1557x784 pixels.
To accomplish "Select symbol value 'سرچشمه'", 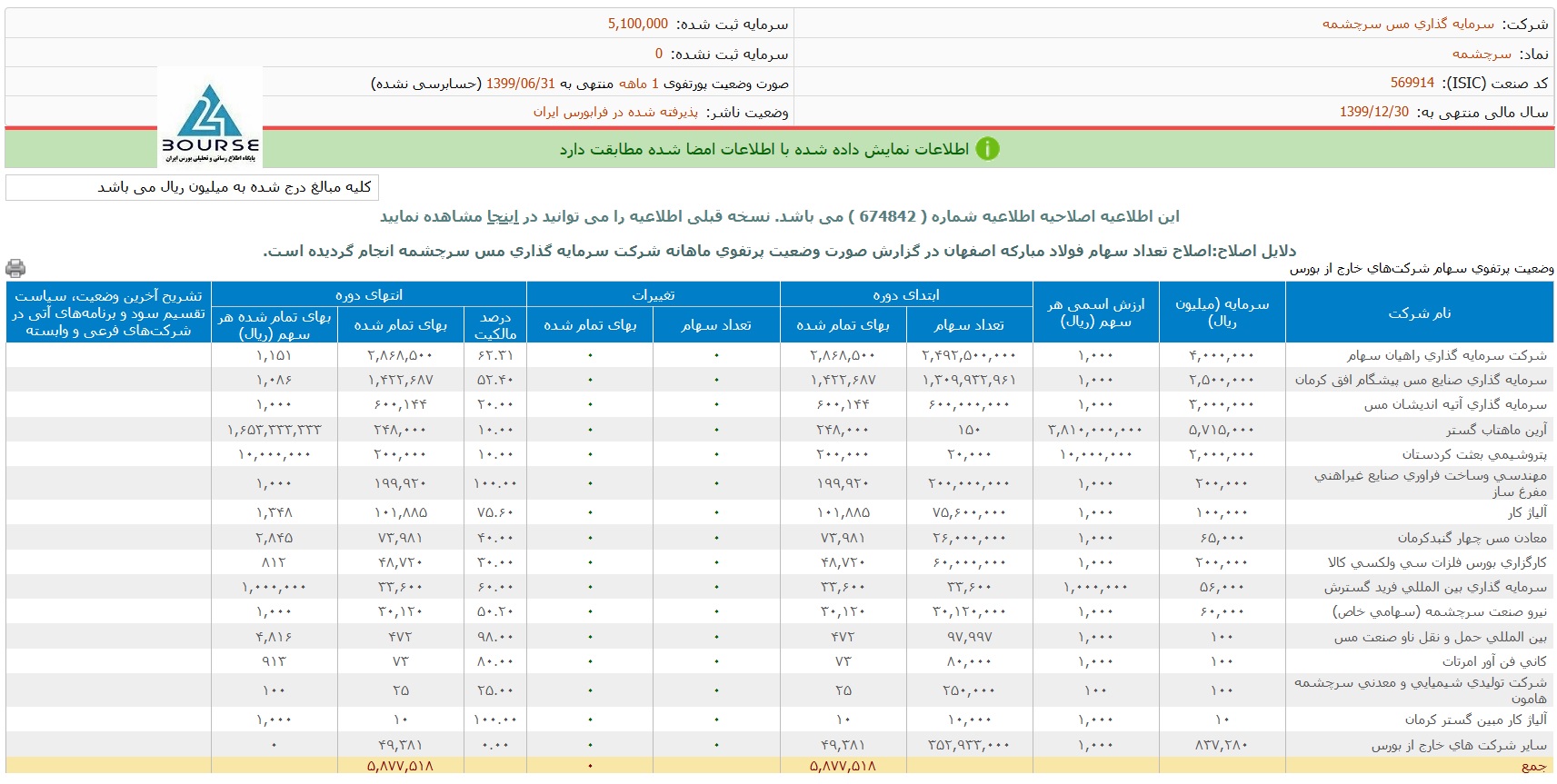I will pos(1482,54).
